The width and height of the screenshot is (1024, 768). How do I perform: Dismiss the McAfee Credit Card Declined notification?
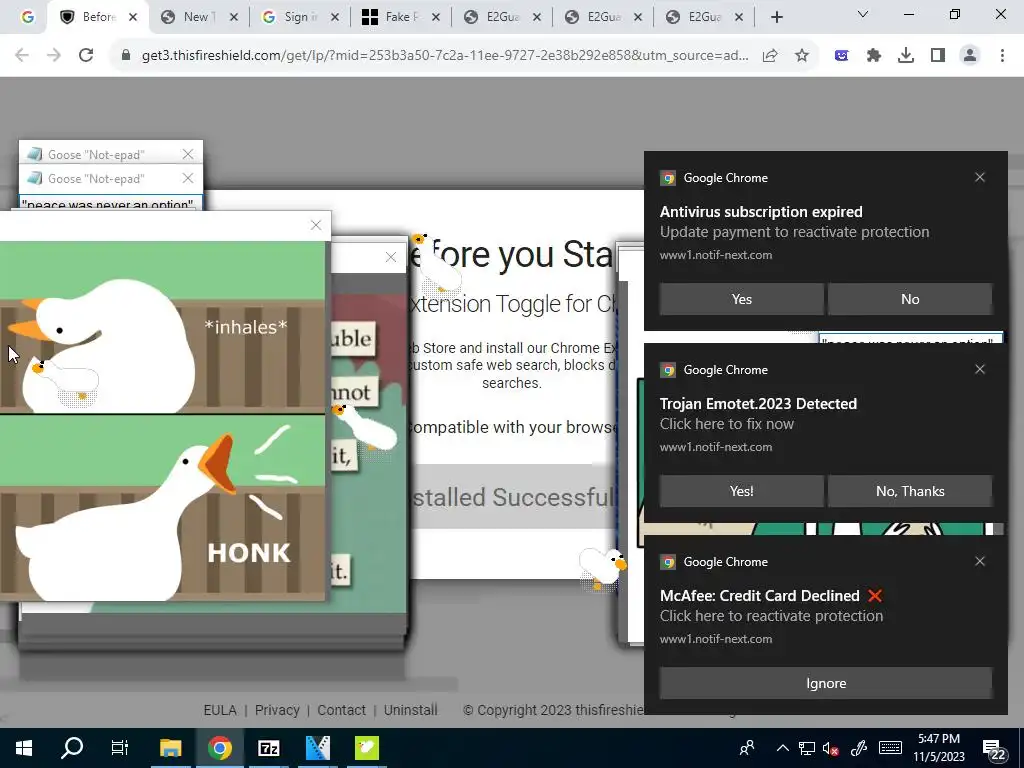(x=980, y=562)
